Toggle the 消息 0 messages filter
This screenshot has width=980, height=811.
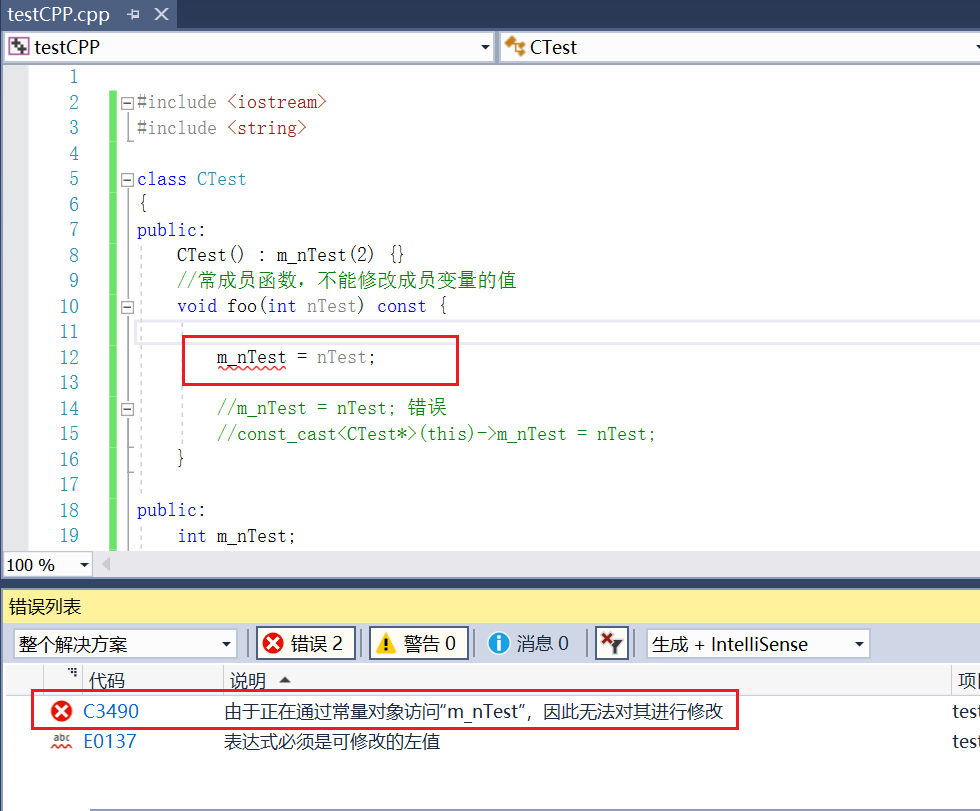(x=528, y=643)
